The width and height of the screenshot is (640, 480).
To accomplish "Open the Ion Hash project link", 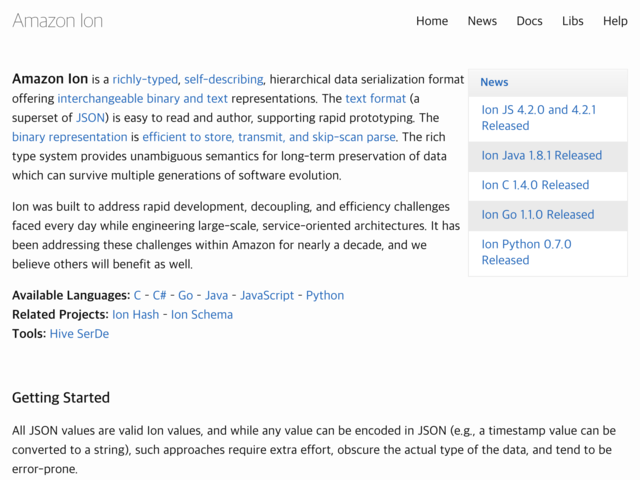I will (x=136, y=314).
